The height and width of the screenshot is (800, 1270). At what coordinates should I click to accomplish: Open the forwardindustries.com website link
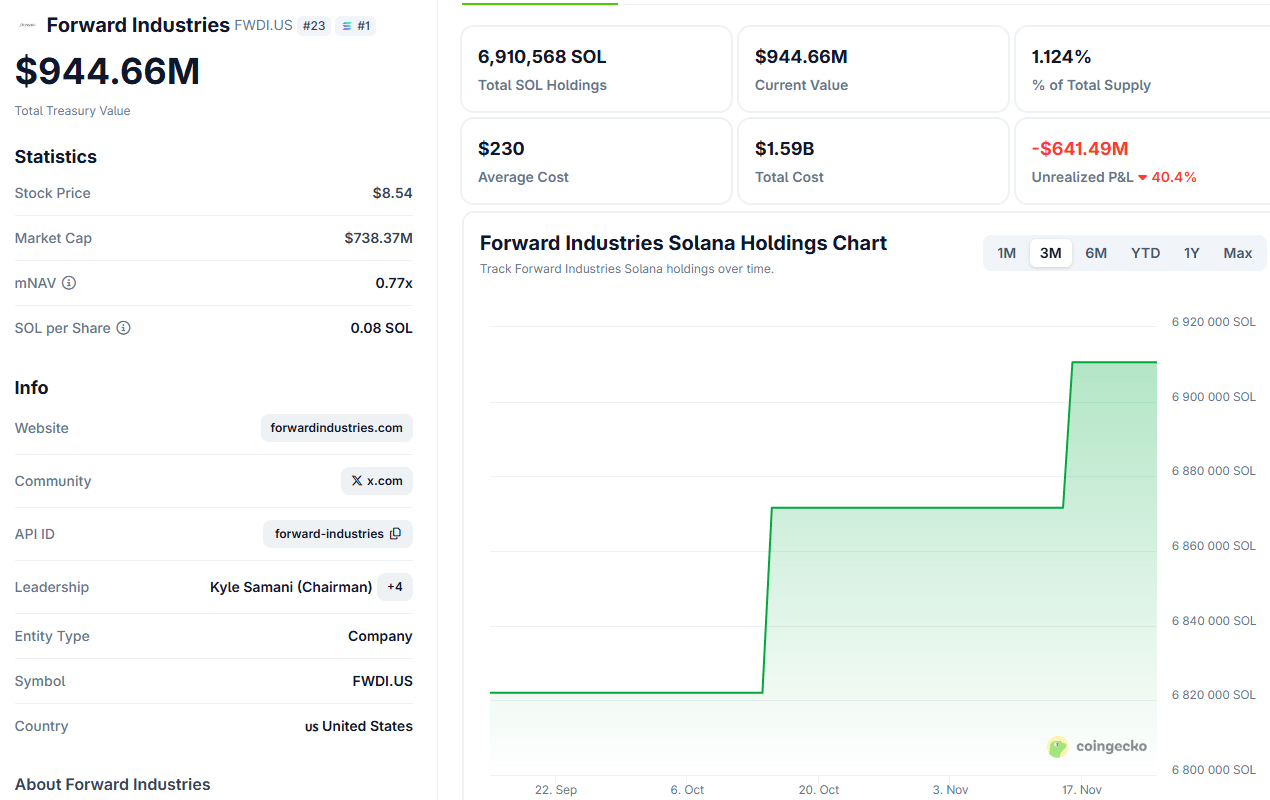336,428
